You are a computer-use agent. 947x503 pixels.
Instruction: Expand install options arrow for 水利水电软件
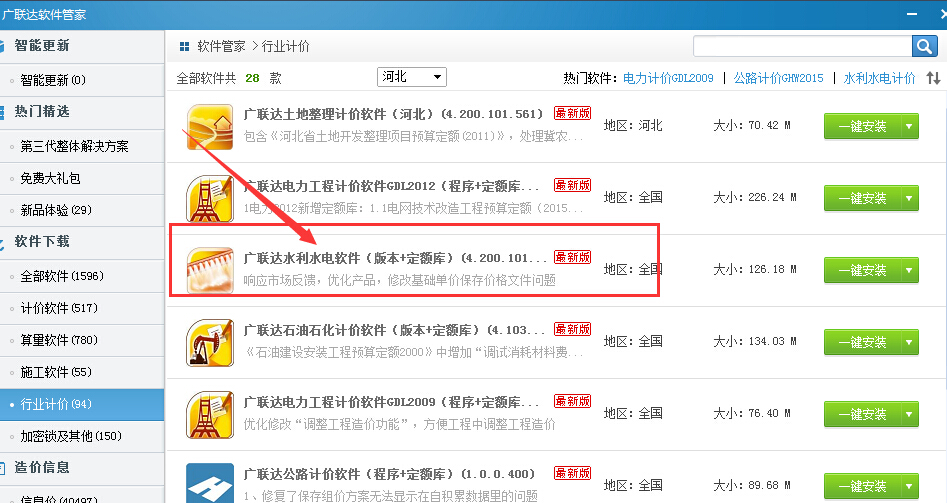coord(909,270)
